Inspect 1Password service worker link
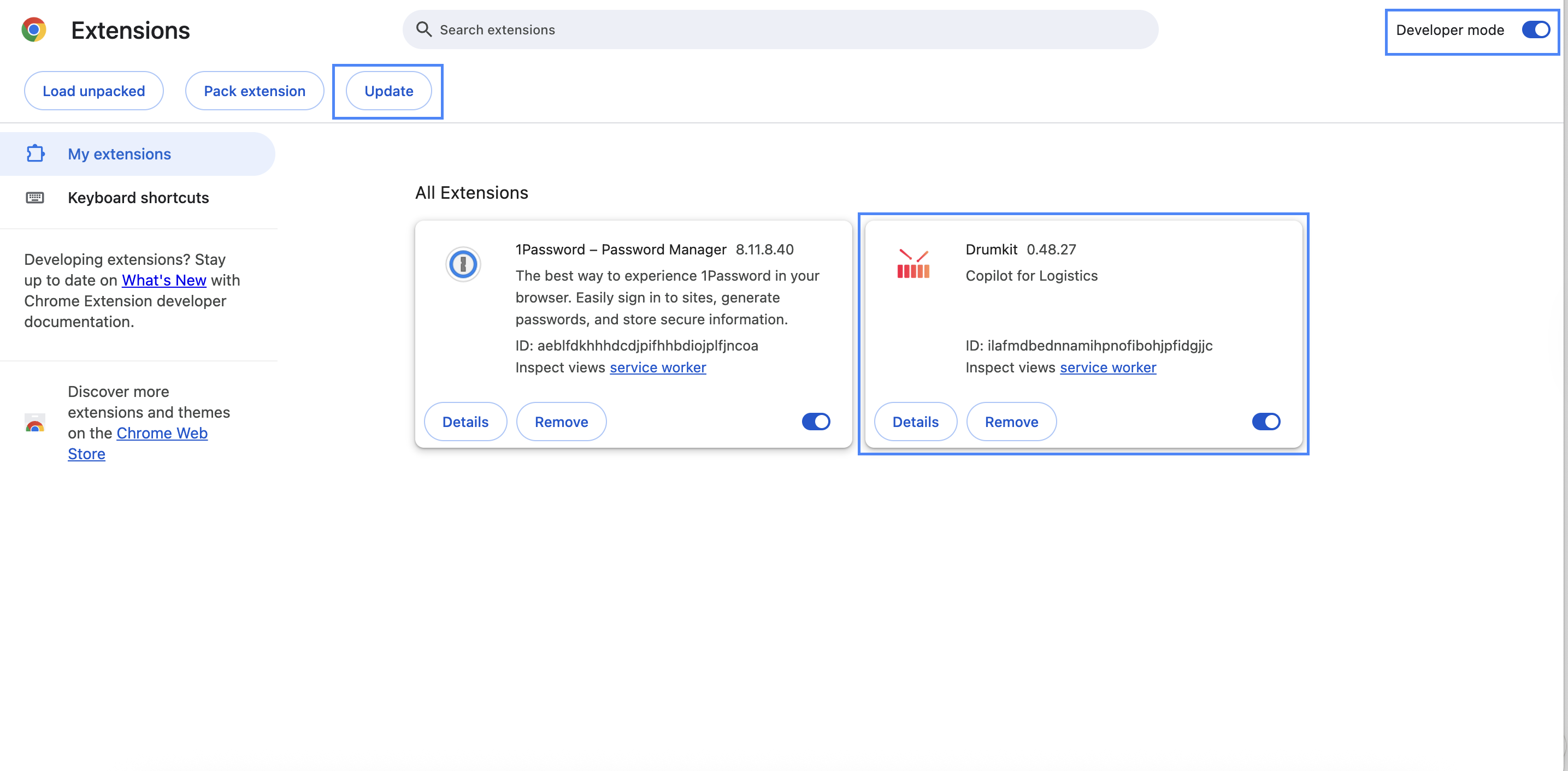1568x771 pixels. click(658, 367)
